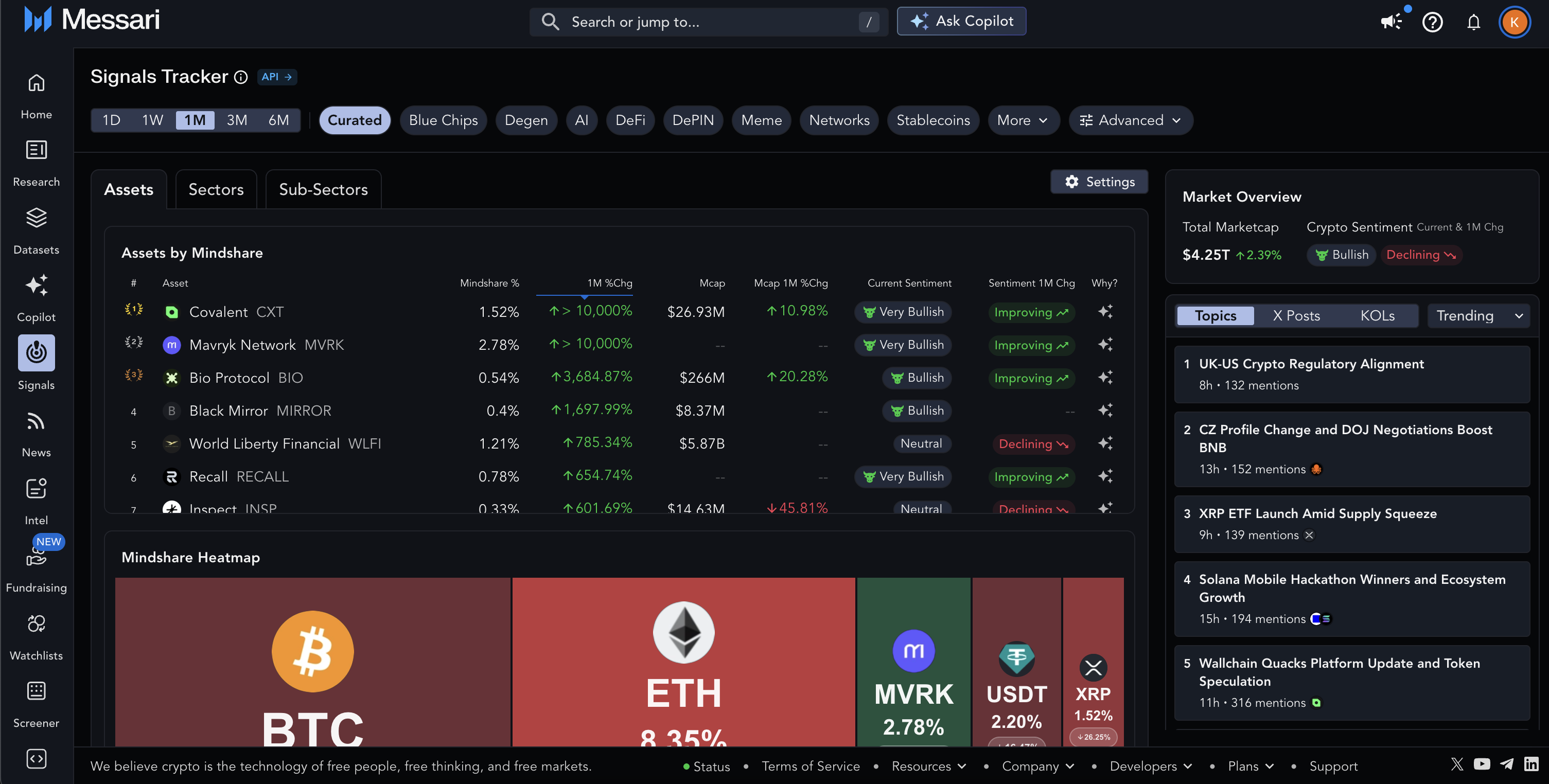Toggle the DePIN filter chip
The image size is (1549, 784).
pyautogui.click(x=693, y=120)
